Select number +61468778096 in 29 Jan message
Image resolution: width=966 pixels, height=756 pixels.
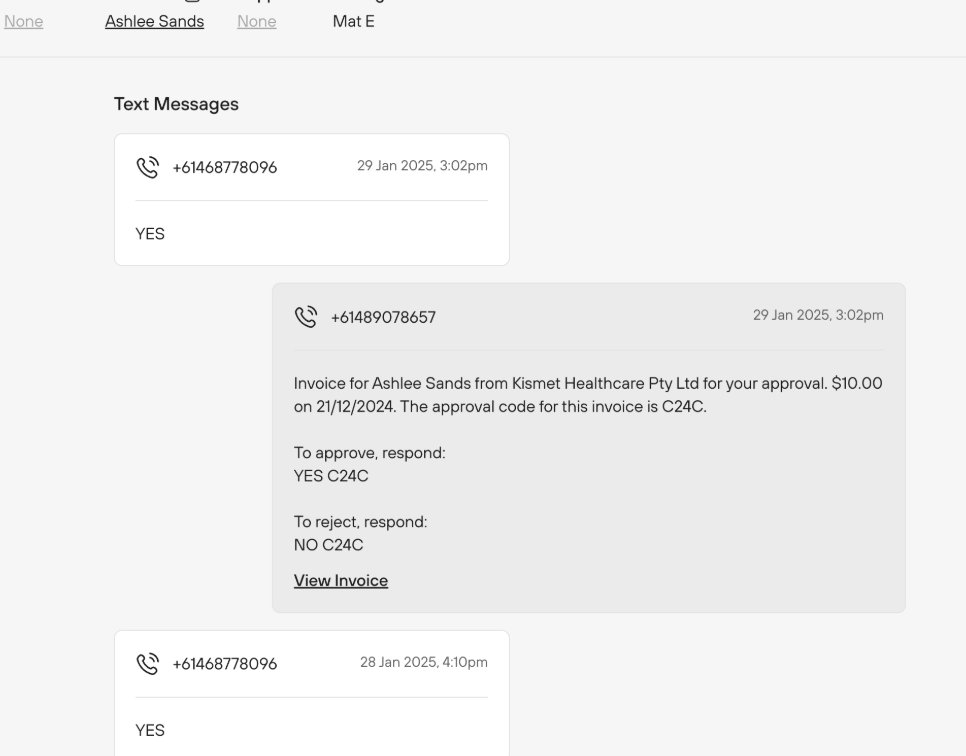225,168
